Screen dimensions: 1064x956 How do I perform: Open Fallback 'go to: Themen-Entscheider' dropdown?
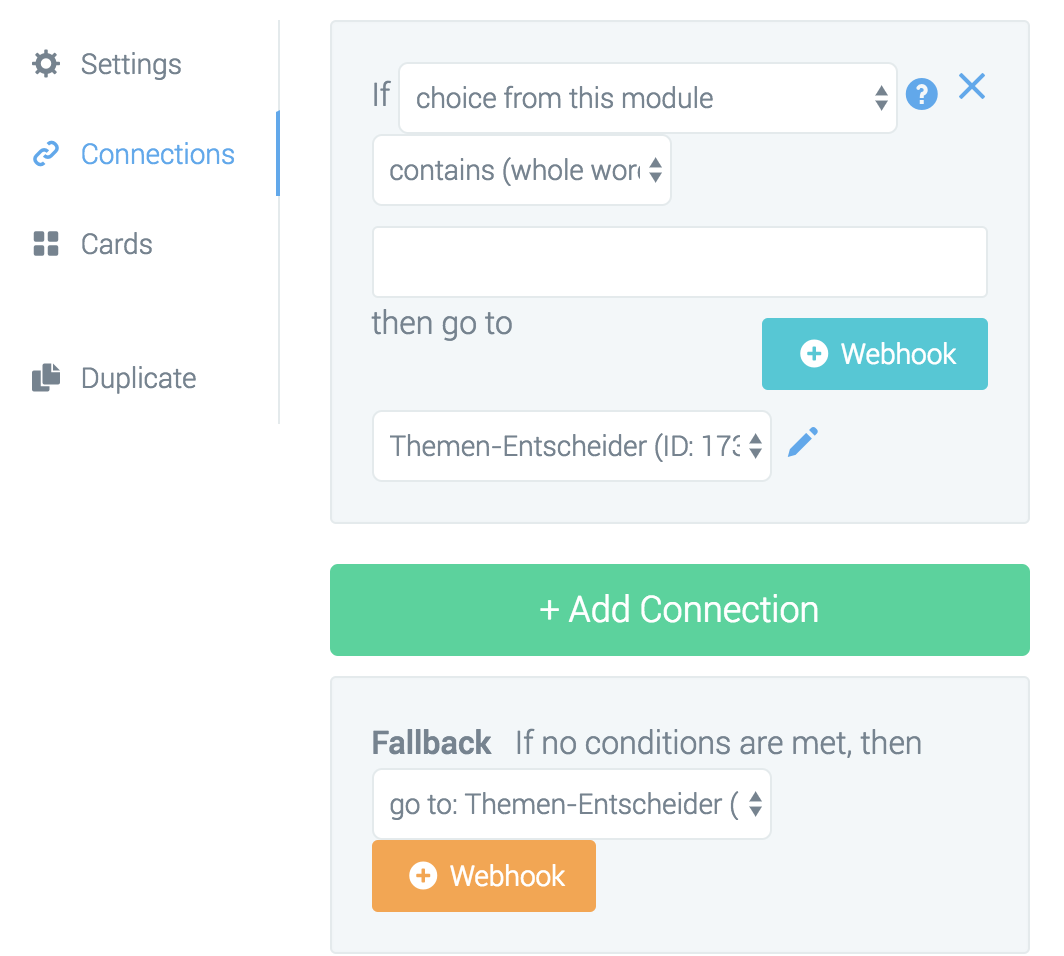pyautogui.click(x=572, y=804)
